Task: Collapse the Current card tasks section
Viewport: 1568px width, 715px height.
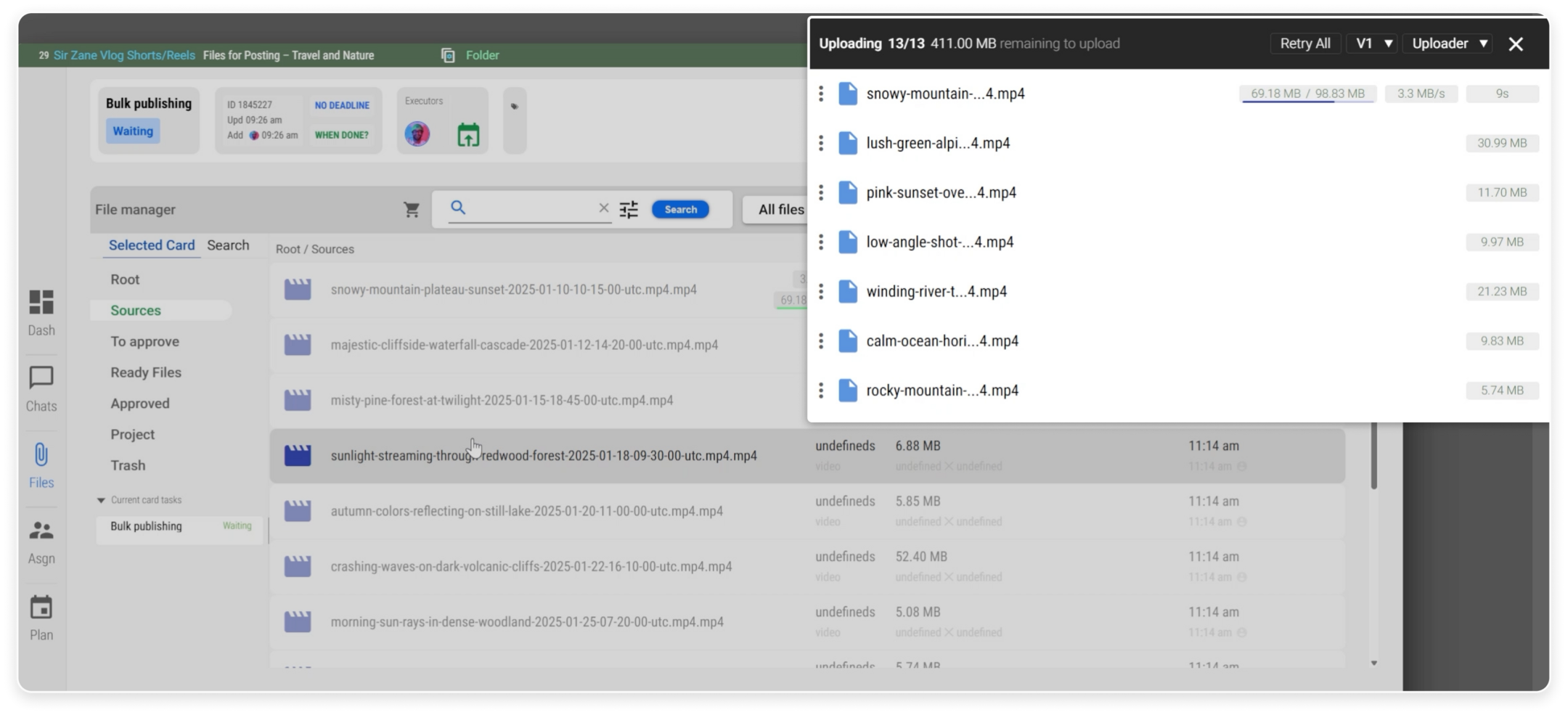Action: pos(101,500)
